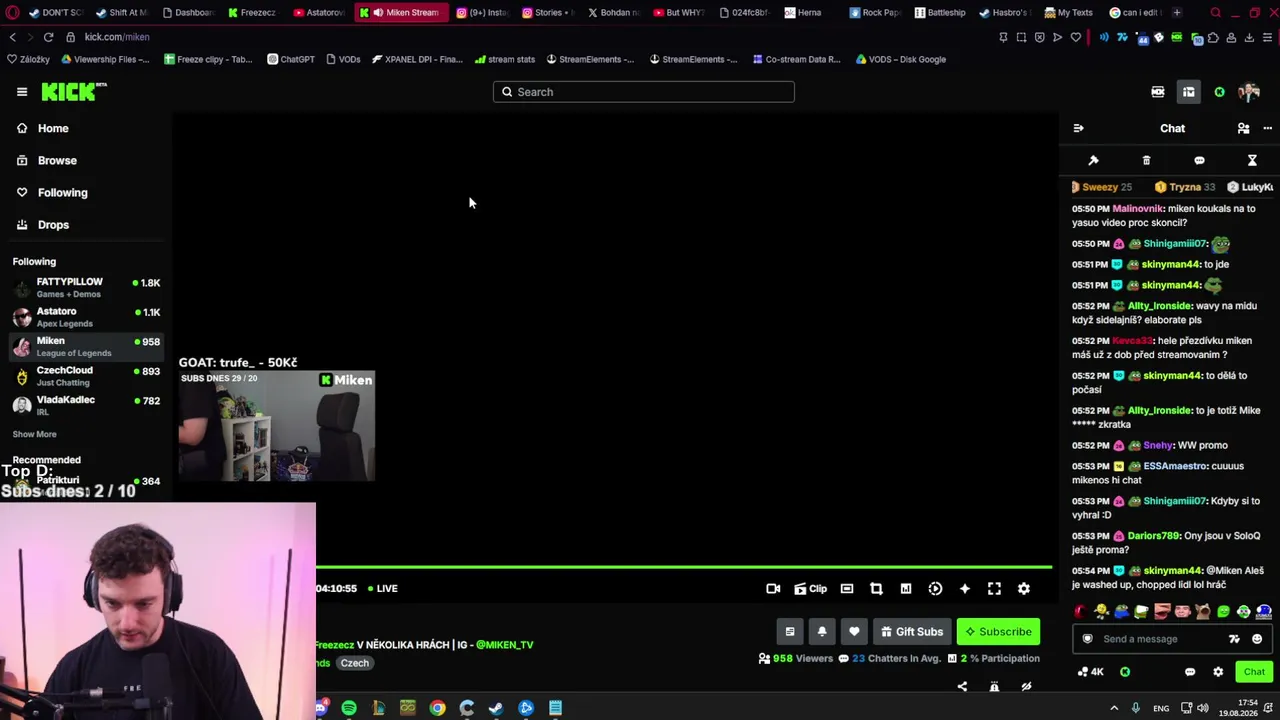
Task: Open the Kick sidebar hamburger menu
Action: (22, 92)
